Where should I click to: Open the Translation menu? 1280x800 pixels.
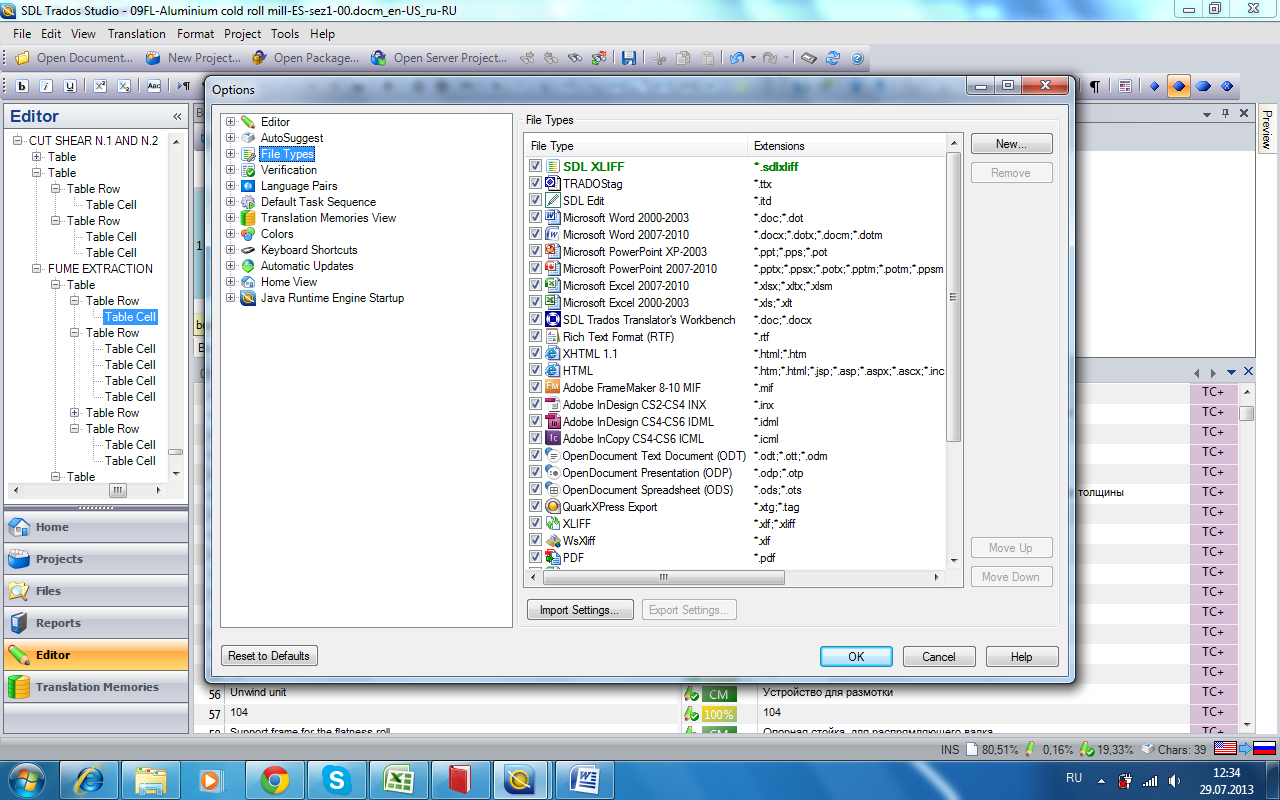click(137, 34)
